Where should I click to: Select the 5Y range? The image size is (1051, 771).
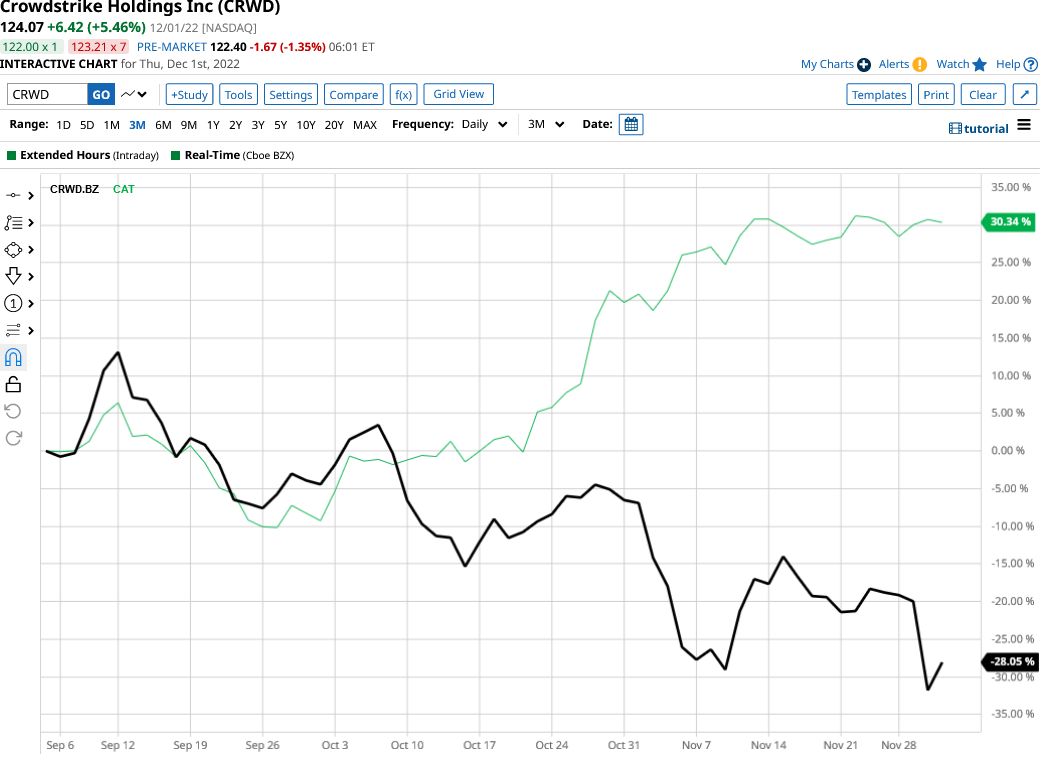280,125
